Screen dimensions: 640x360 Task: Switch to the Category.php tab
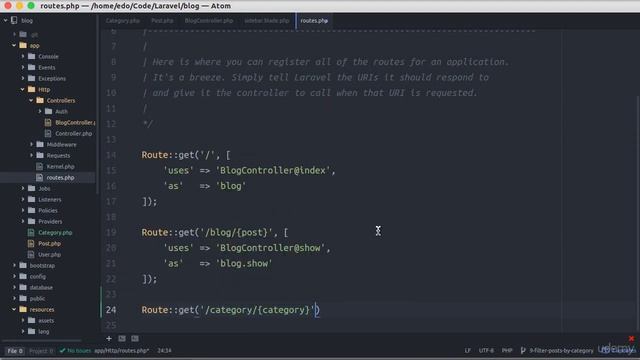click(x=122, y=21)
